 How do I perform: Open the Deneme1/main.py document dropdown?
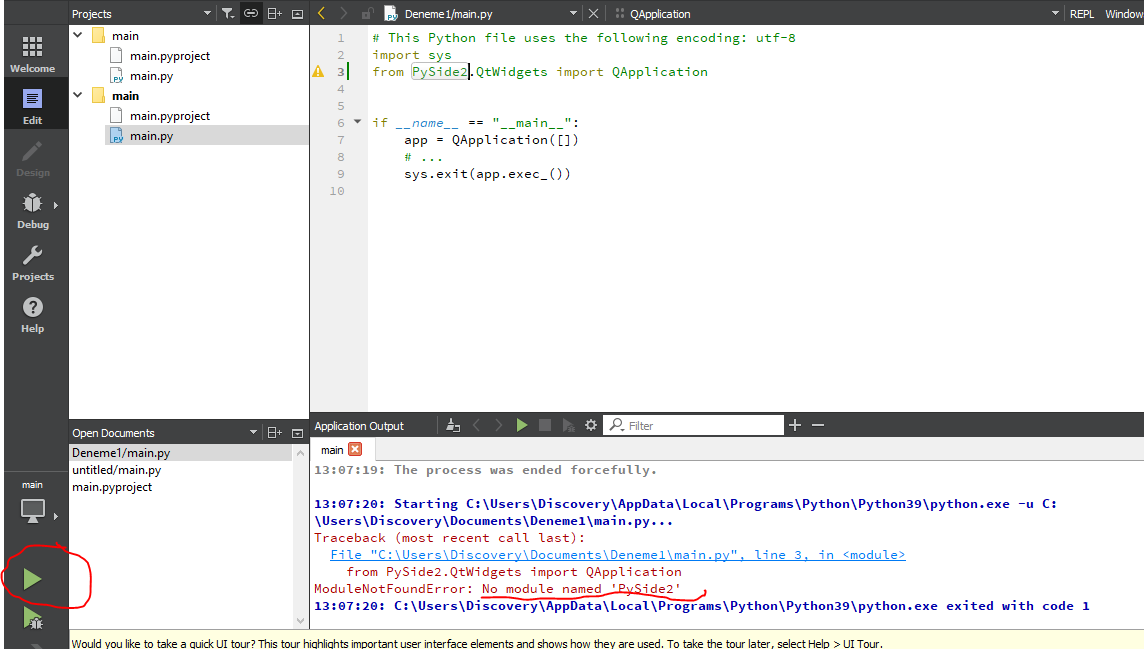pos(573,13)
